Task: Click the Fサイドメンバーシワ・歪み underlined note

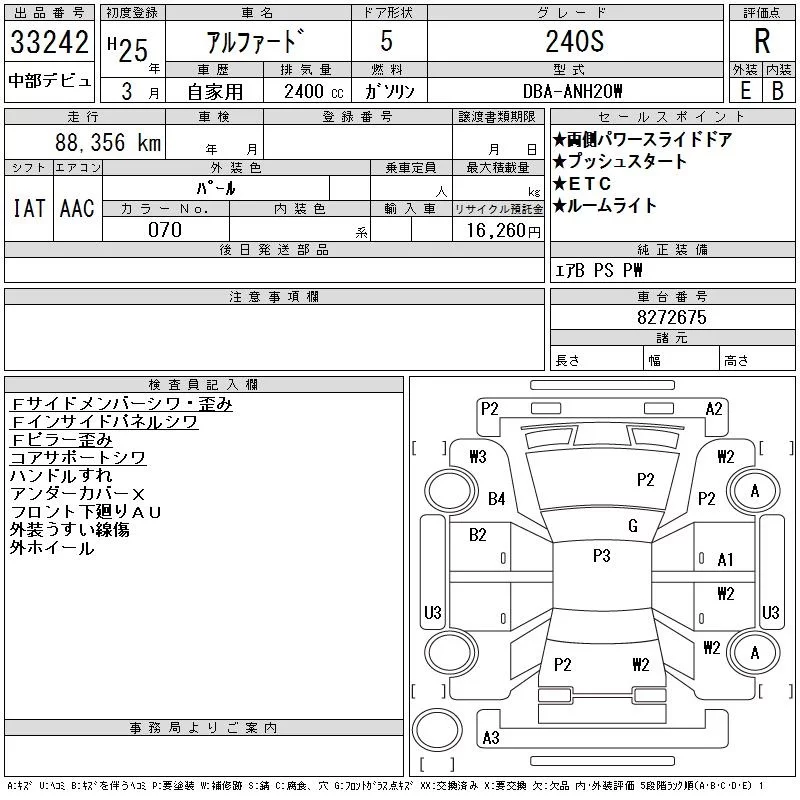Action: pos(121,404)
